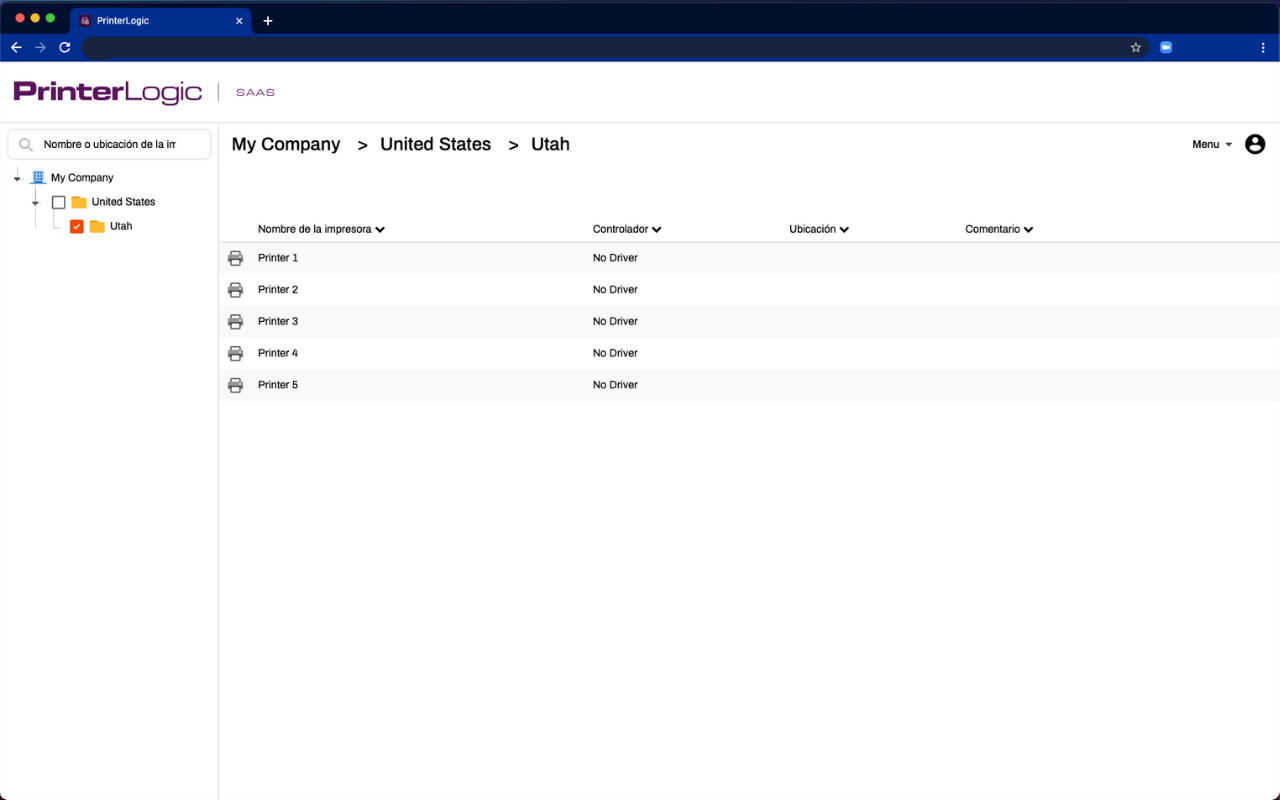Uncheck the Utah checkbox in the tree

tap(77, 226)
